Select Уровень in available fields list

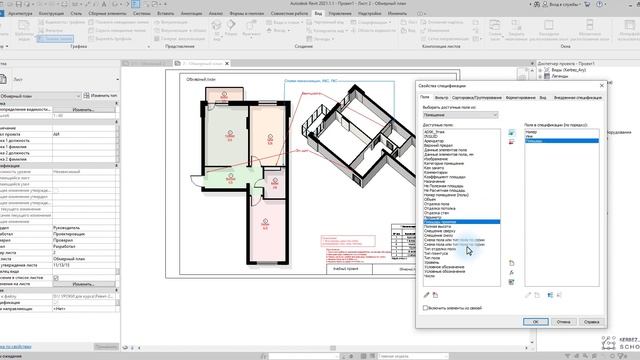(x=431, y=262)
